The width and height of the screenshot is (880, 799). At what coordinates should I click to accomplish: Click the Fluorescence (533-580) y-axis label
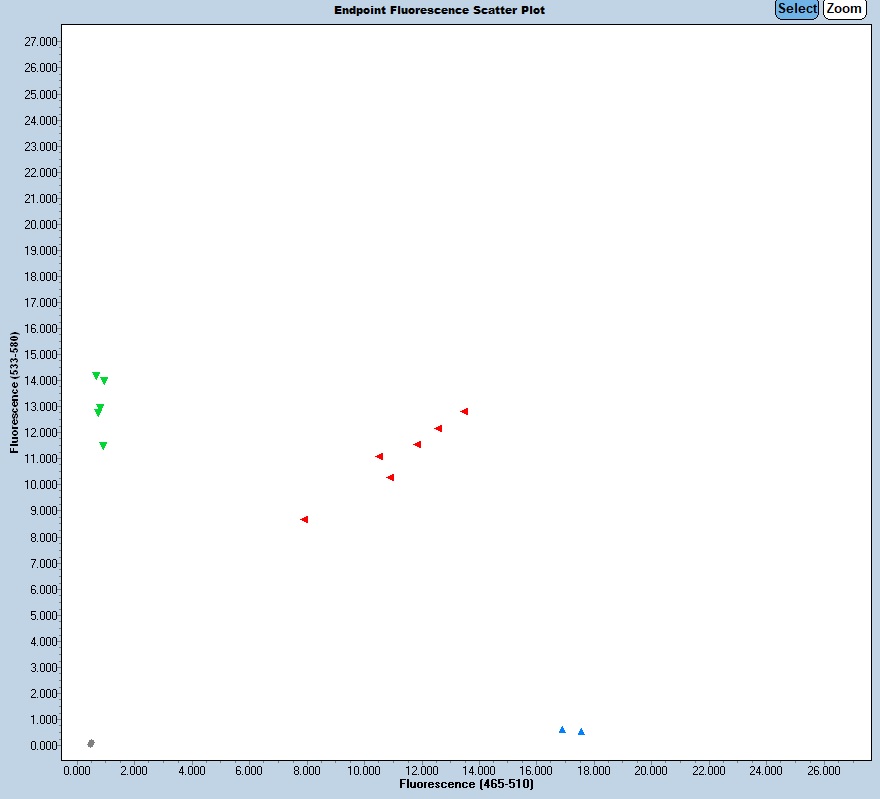click(15, 392)
